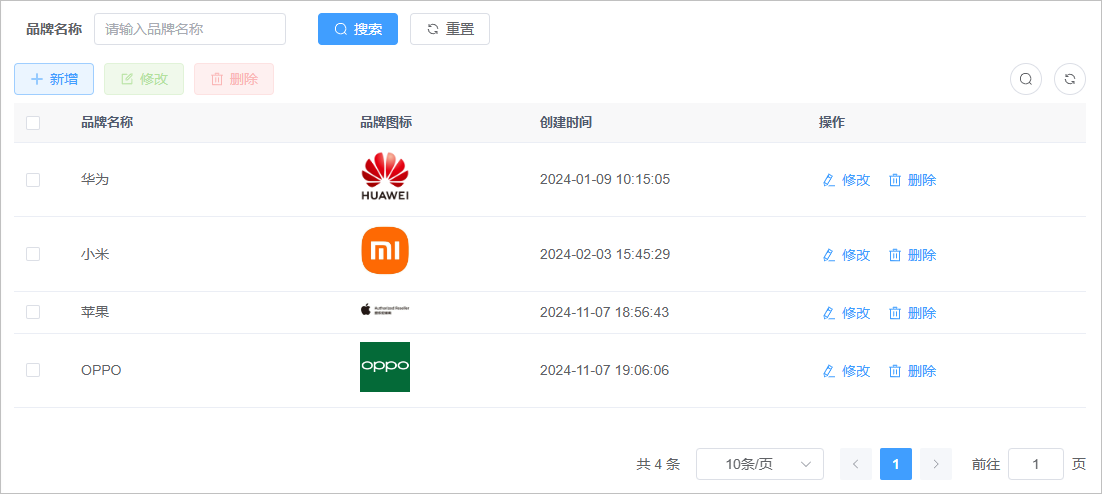Click the 华为 brand name cell
The image size is (1102, 494).
[95, 180]
